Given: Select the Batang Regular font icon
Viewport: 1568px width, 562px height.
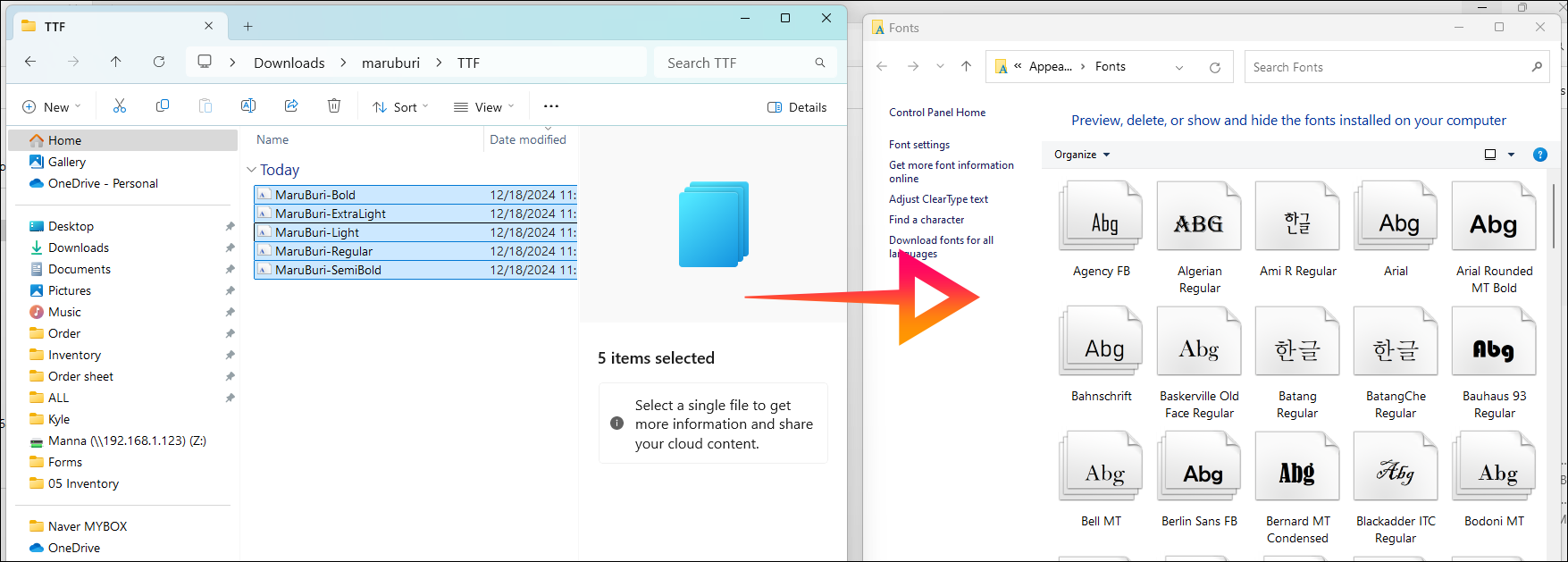Looking at the screenshot, I should tap(1297, 340).
